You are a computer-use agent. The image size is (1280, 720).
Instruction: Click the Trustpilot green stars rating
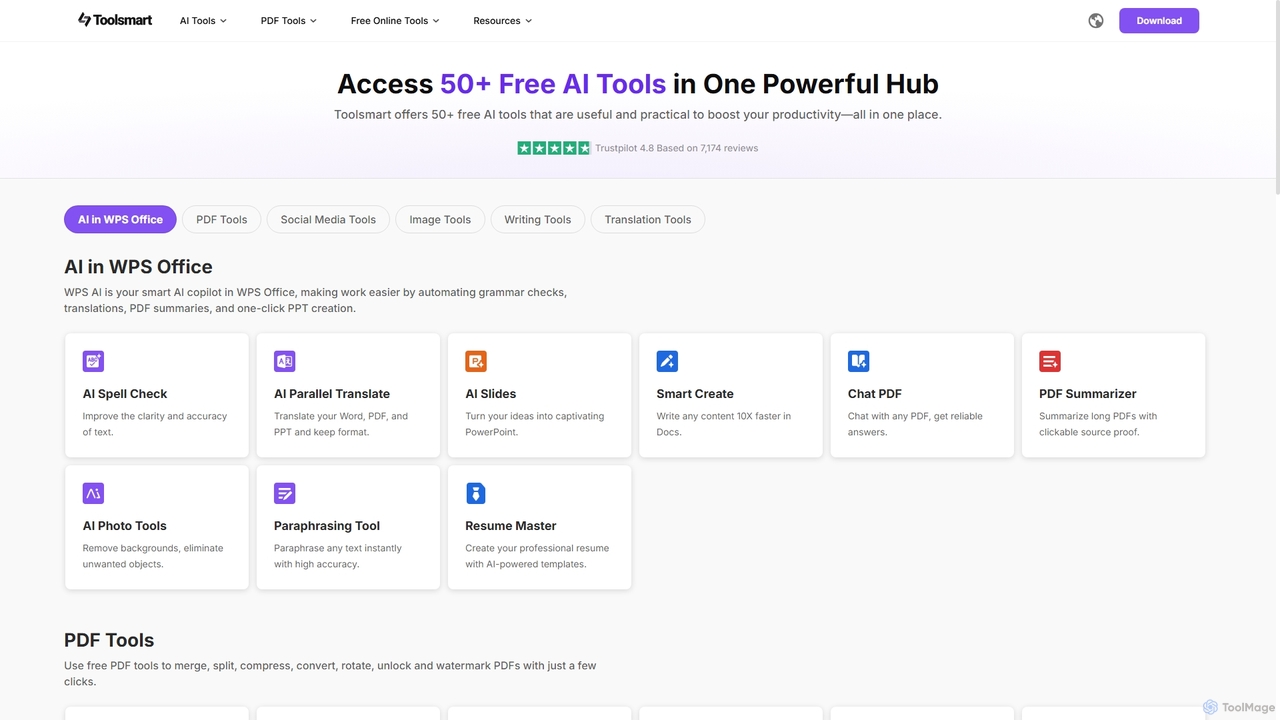554,148
